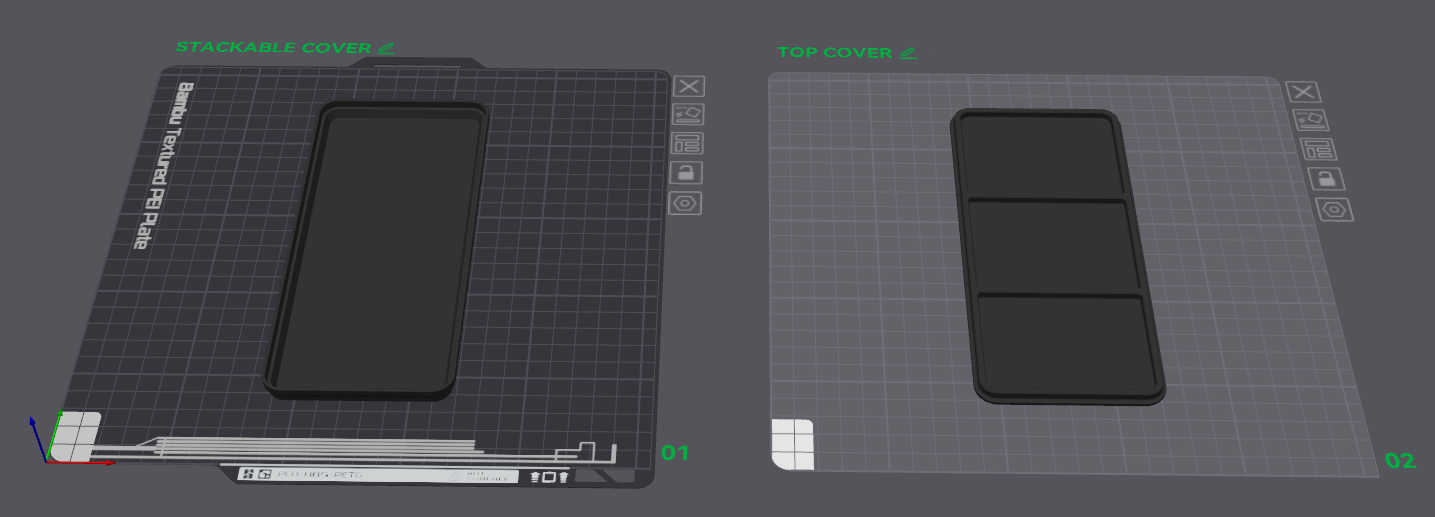Image resolution: width=1435 pixels, height=517 pixels.
Task: Select the stackable cover model on plate 01
Action: click(x=376, y=250)
